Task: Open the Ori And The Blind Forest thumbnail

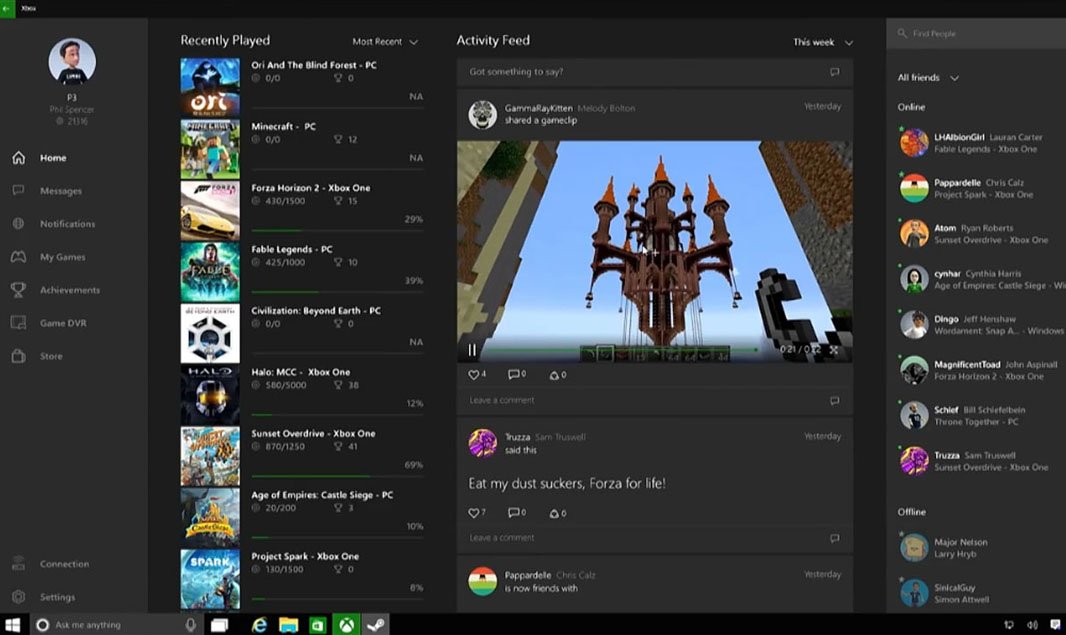Action: point(210,87)
